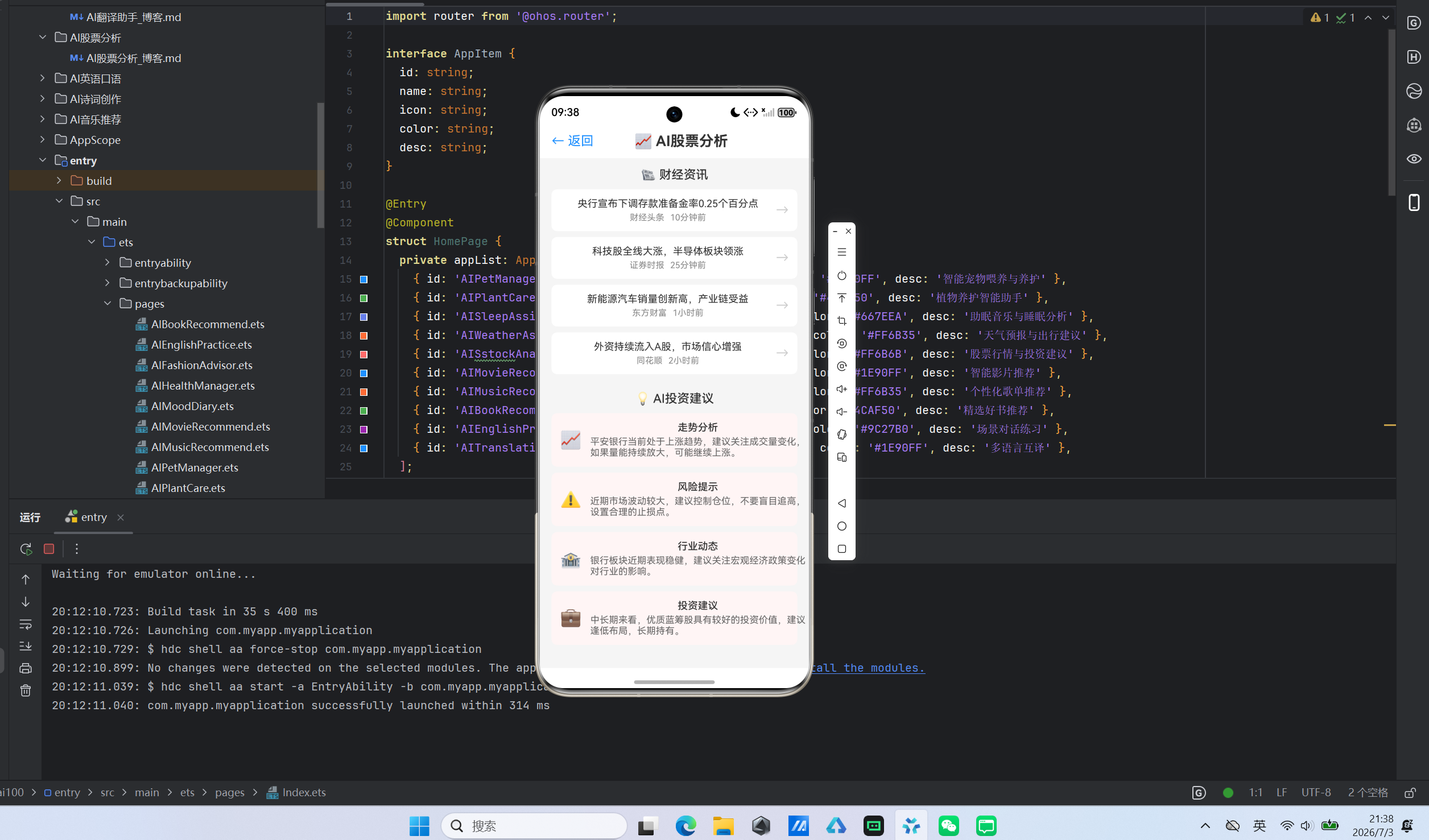Image resolution: width=1429 pixels, height=840 pixels.
Task: Clear the run console with trash icon
Action: (26, 690)
